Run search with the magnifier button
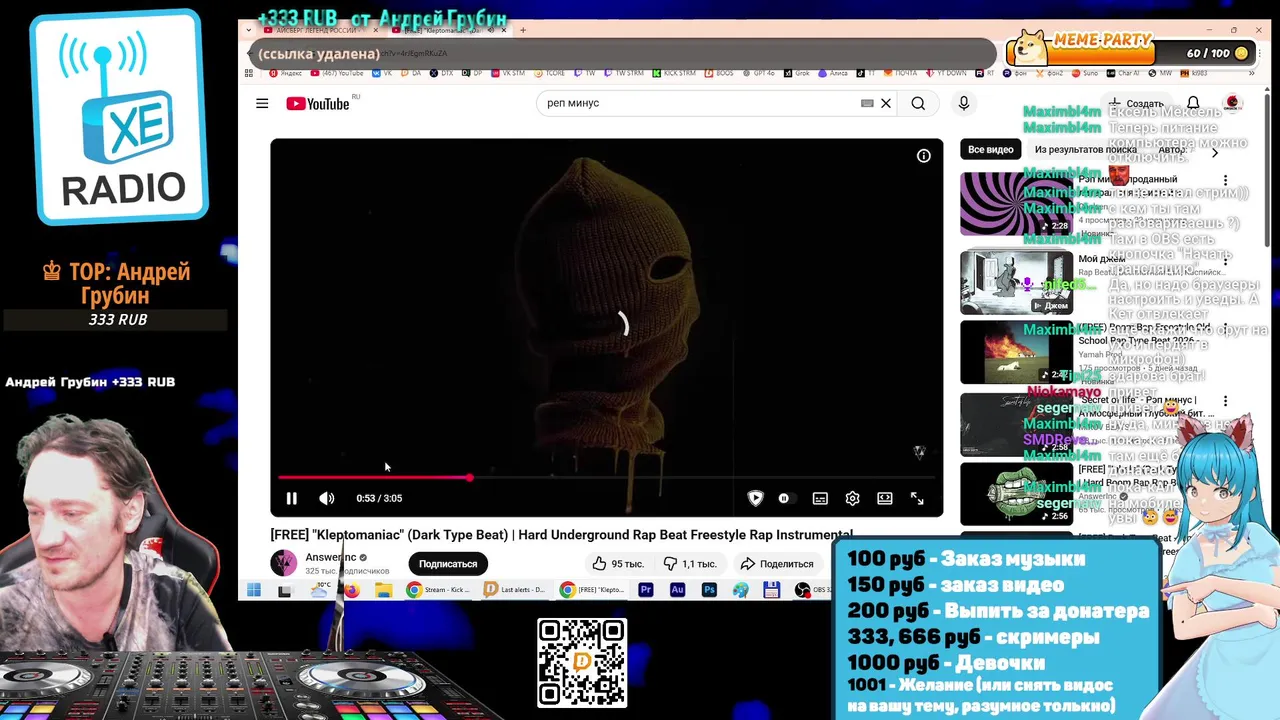The image size is (1280, 720). click(x=918, y=103)
